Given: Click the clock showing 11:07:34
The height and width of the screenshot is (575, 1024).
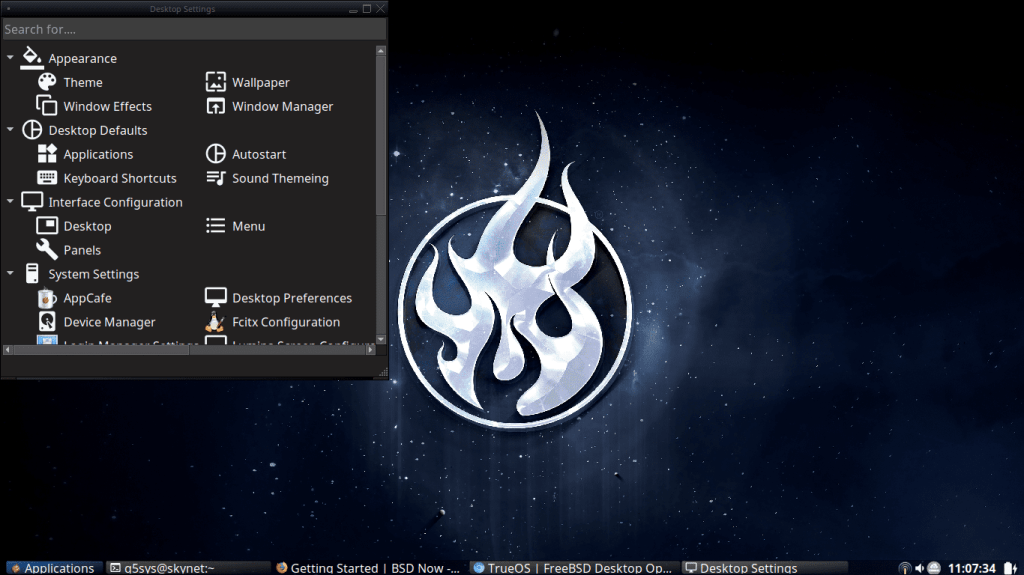Looking at the screenshot, I should pos(971,568).
